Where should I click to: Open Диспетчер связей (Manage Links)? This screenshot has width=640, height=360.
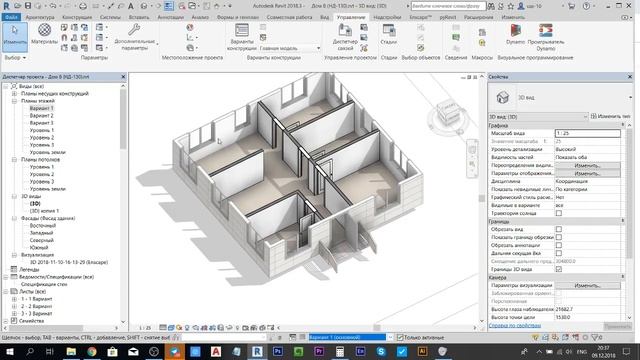pyautogui.click(x=345, y=37)
